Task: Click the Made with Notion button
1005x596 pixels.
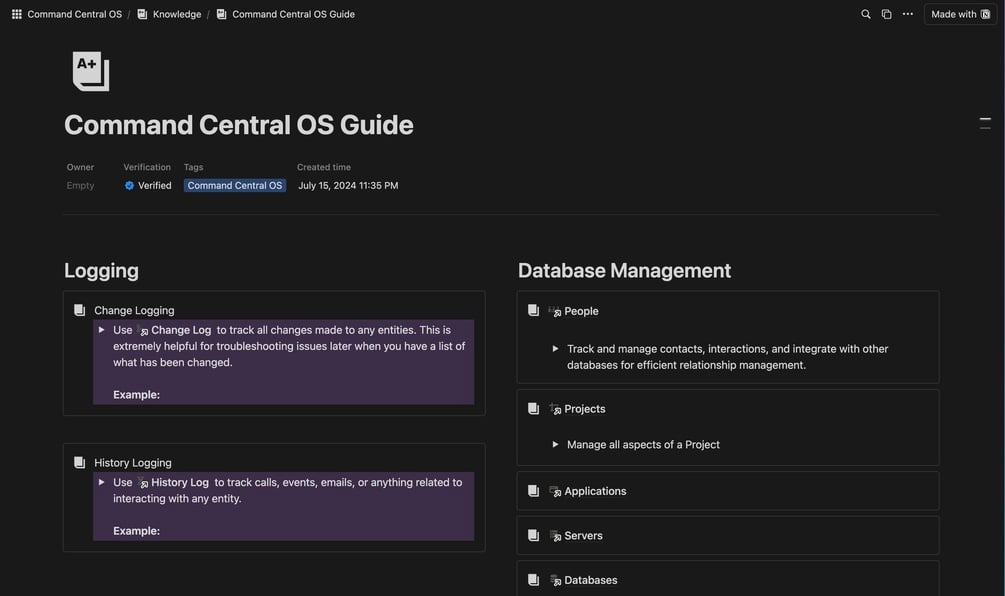Action: [x=960, y=14]
